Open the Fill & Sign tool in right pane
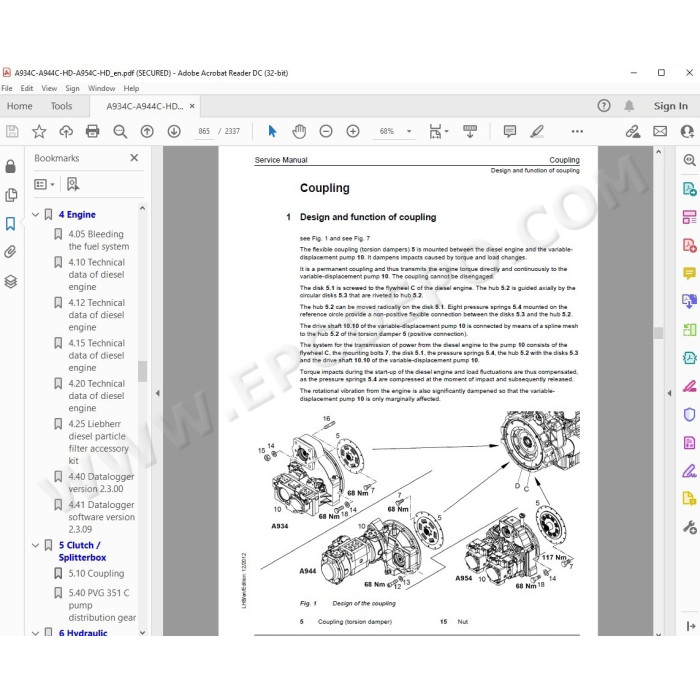 point(689,471)
